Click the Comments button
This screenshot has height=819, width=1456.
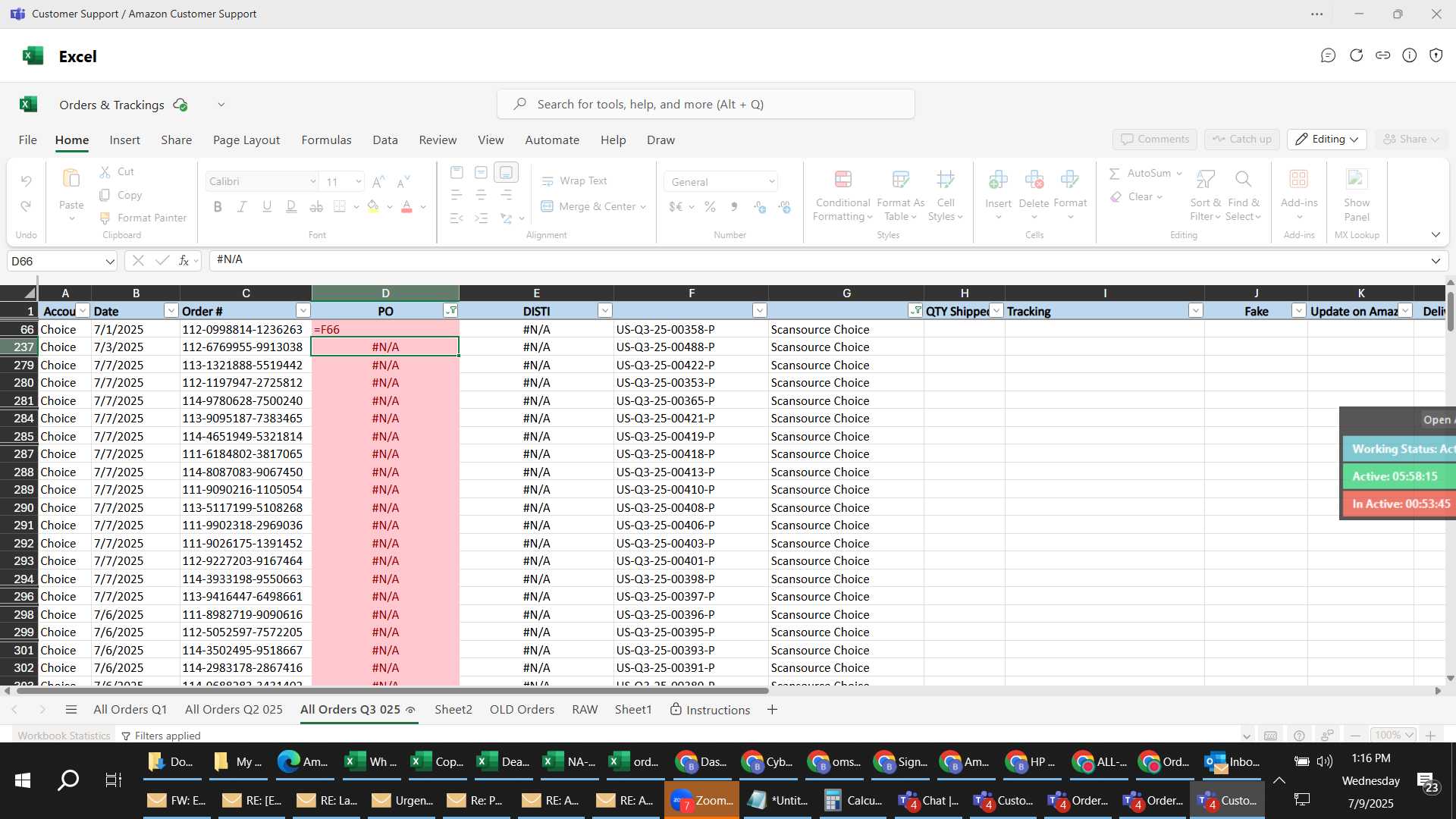1155,140
